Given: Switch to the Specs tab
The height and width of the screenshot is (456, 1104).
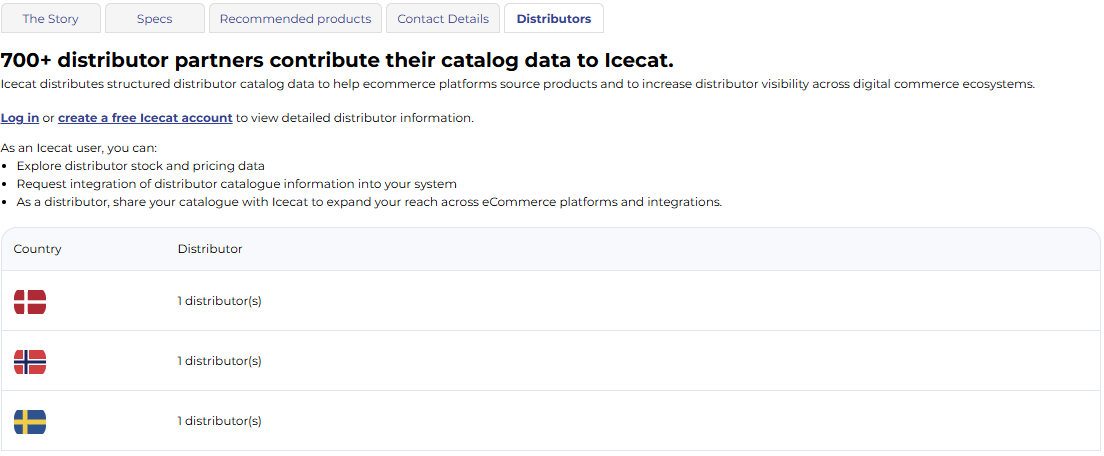Looking at the screenshot, I should coord(154,19).
